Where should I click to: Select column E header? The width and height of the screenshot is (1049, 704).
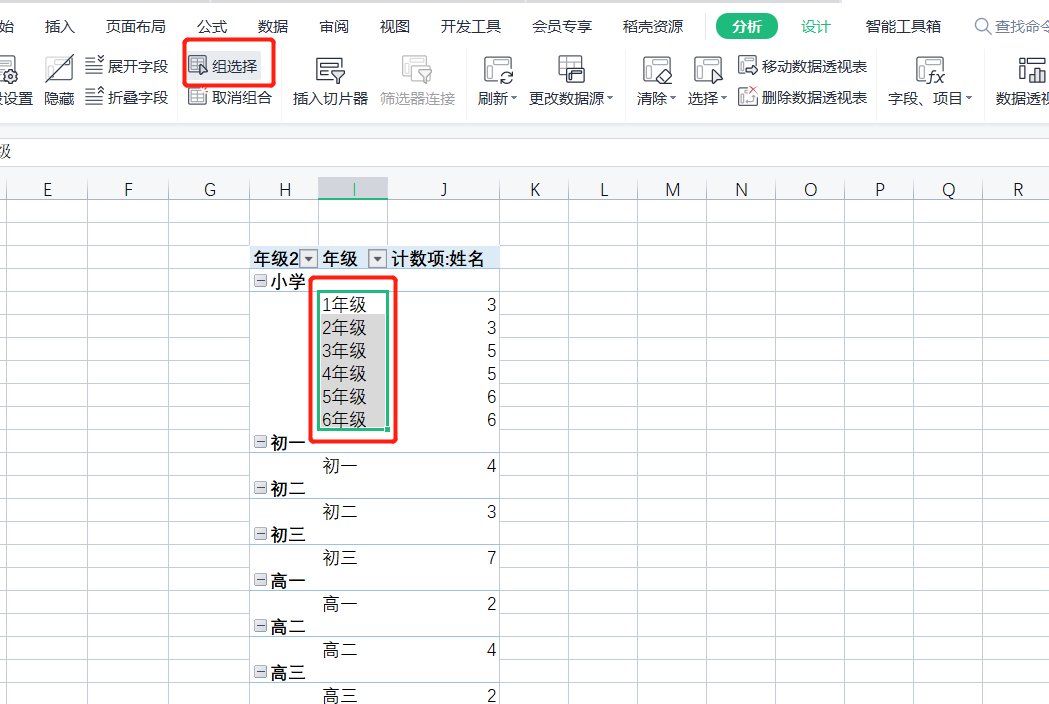[x=47, y=189]
